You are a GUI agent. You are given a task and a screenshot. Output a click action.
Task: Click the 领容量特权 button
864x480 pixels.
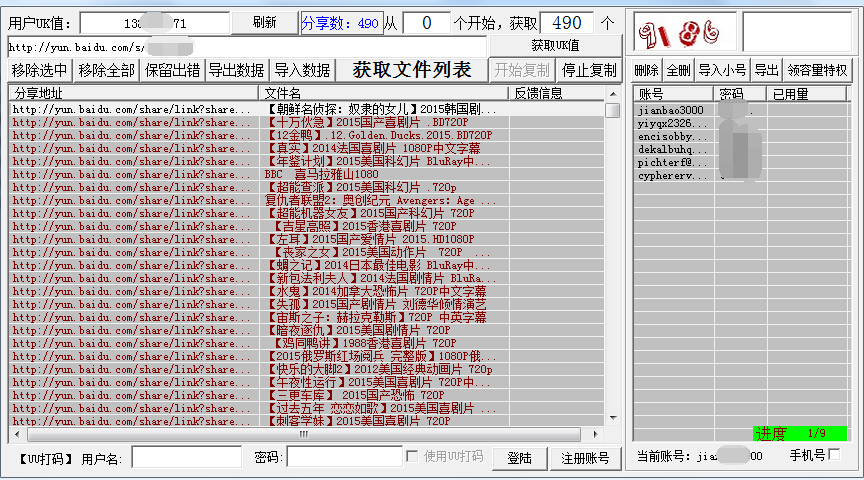817,70
